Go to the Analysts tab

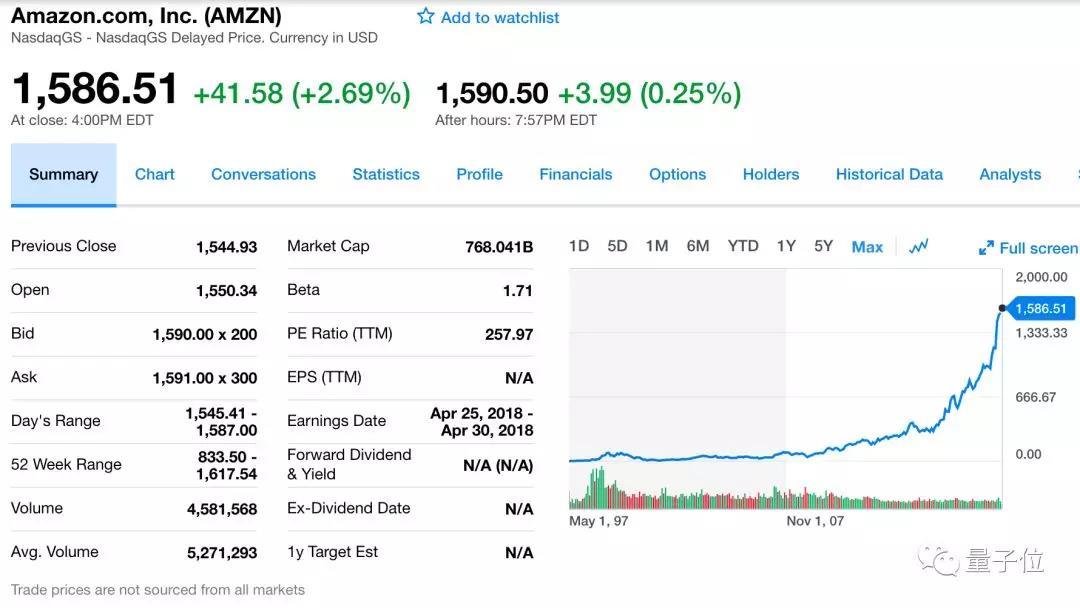(1010, 174)
